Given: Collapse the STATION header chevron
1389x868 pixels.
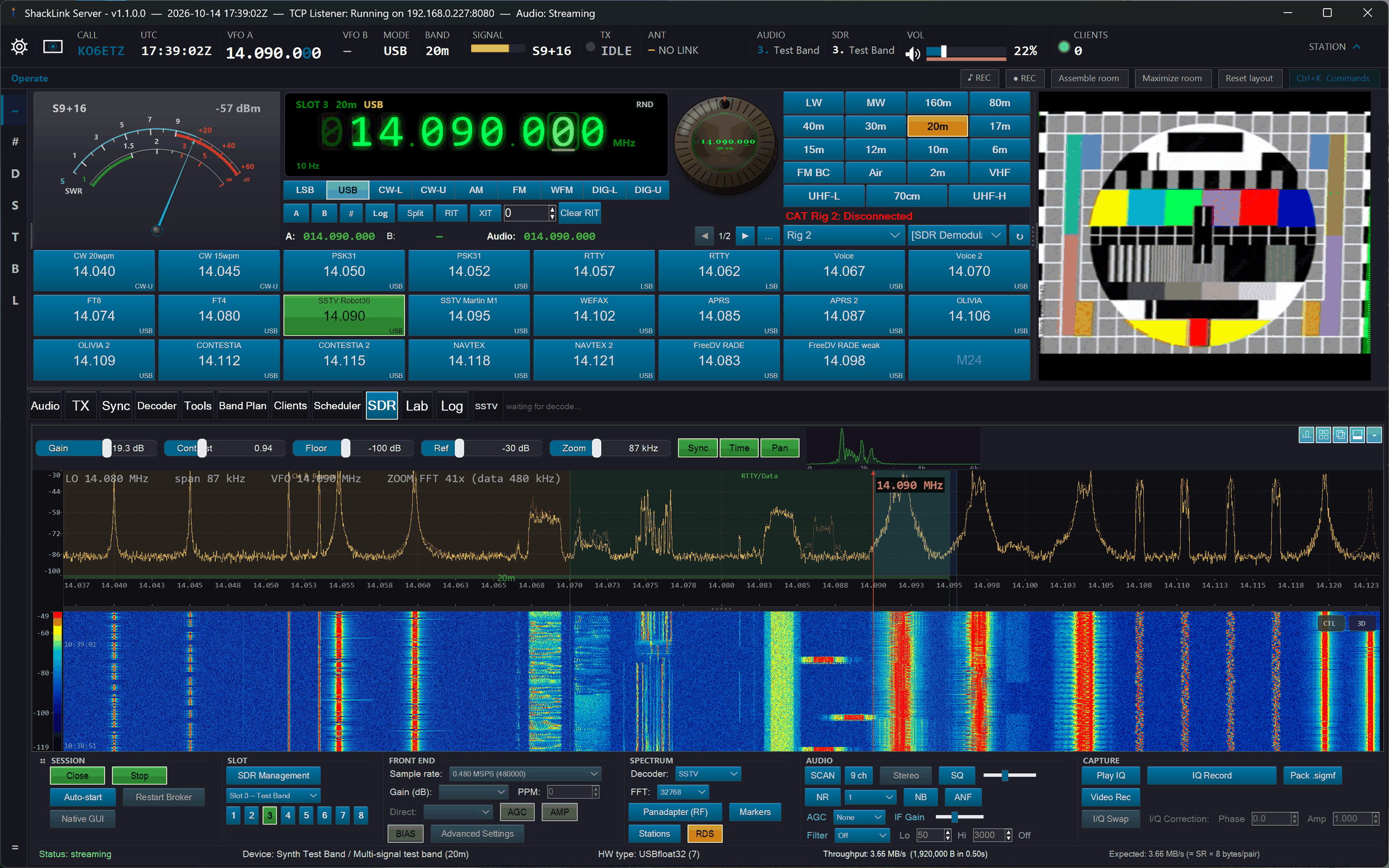Looking at the screenshot, I should (x=1357, y=47).
